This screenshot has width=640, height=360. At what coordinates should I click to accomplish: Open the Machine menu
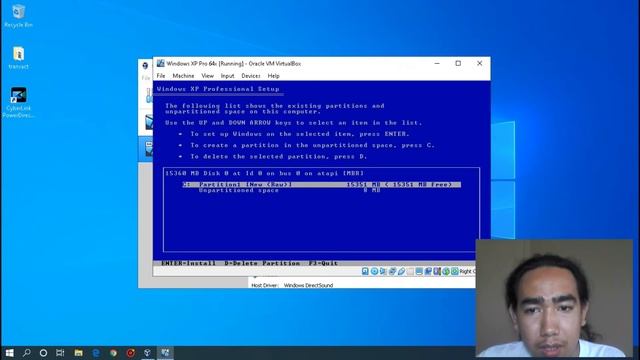coord(183,76)
